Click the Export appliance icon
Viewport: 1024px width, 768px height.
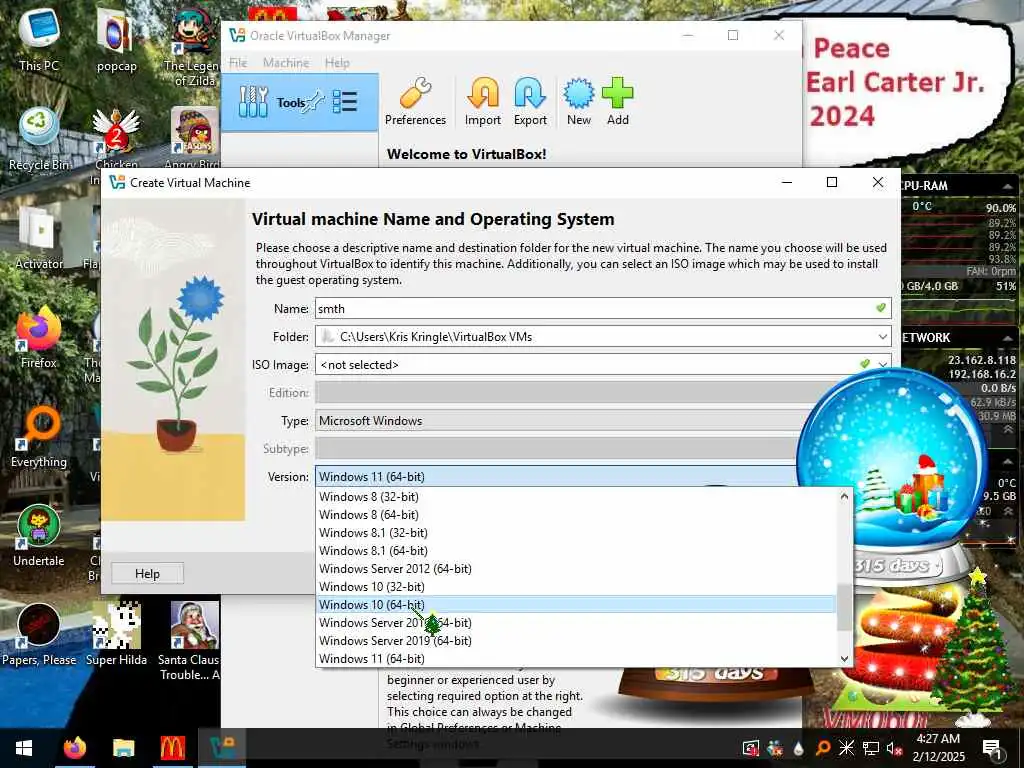click(x=530, y=101)
